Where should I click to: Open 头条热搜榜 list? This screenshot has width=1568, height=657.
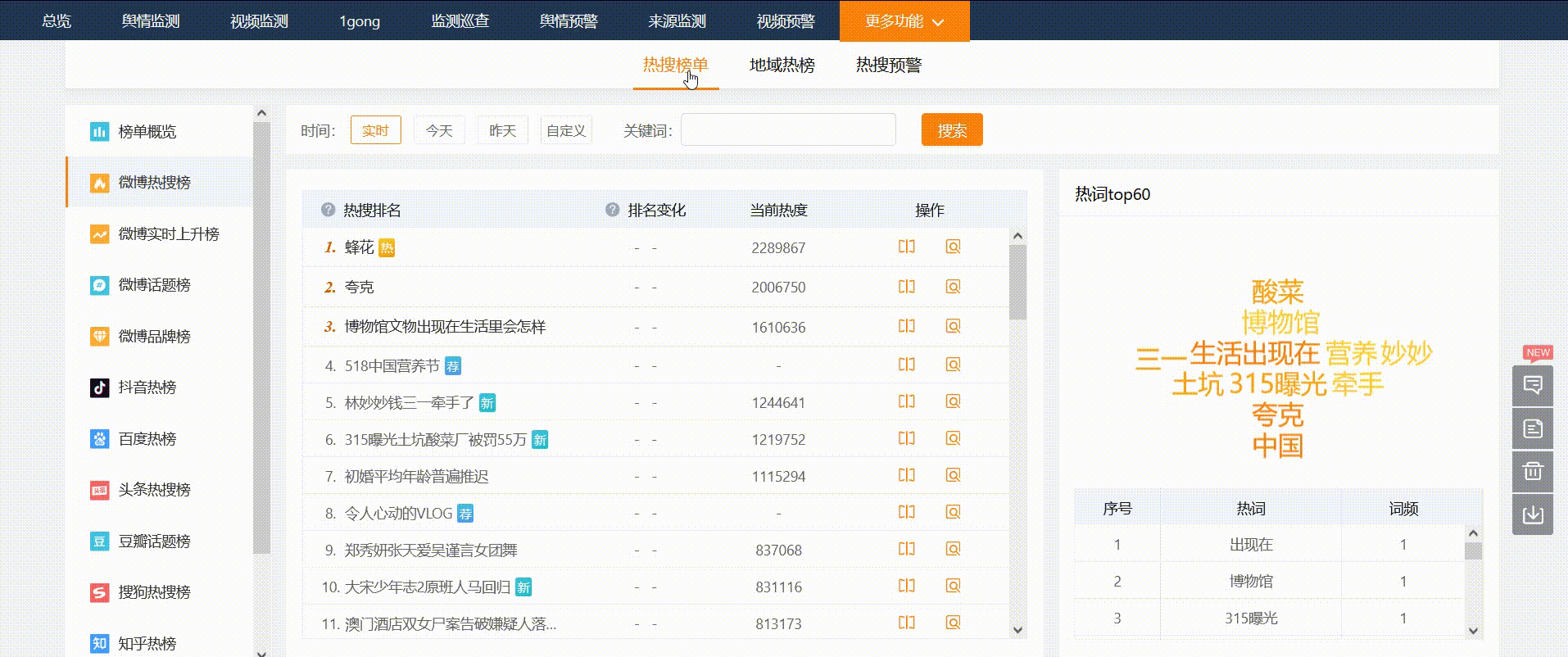[154, 490]
